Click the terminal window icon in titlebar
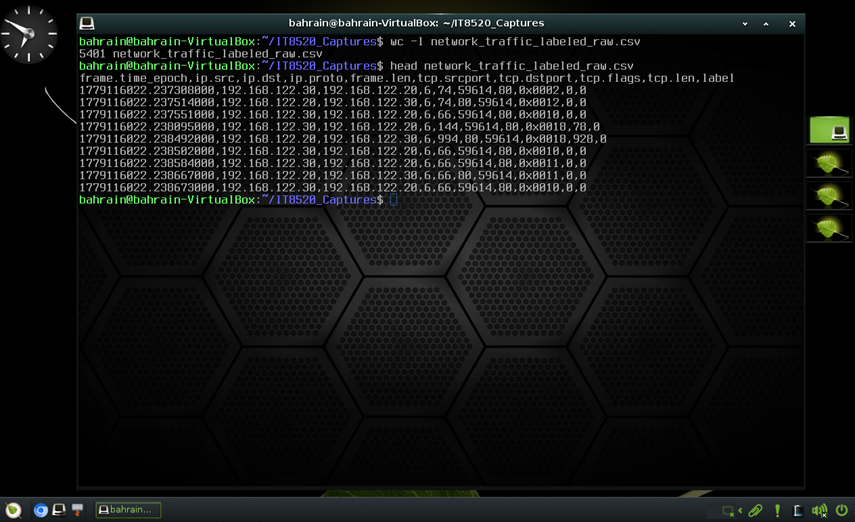The height and width of the screenshot is (522, 855). [x=87, y=23]
